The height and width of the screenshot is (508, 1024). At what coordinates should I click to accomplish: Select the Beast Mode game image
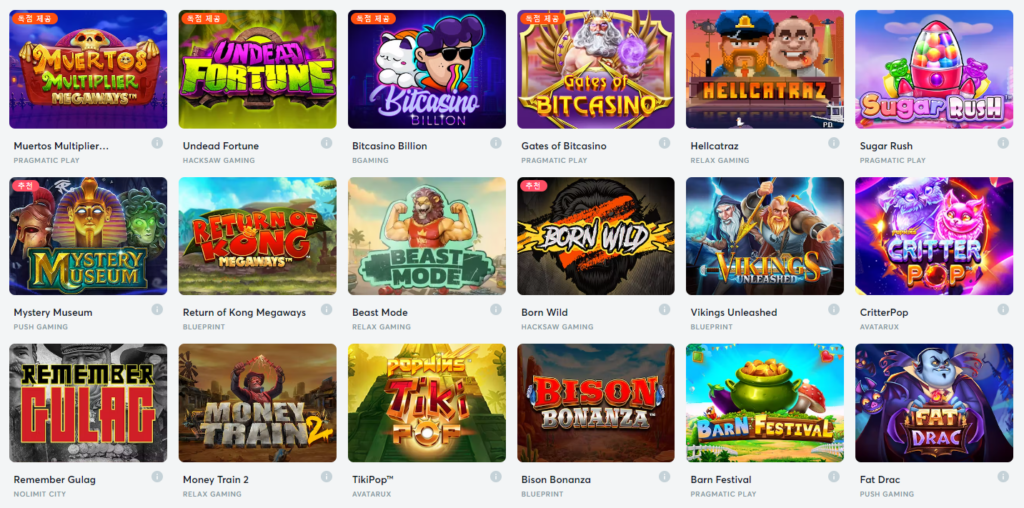(426, 236)
